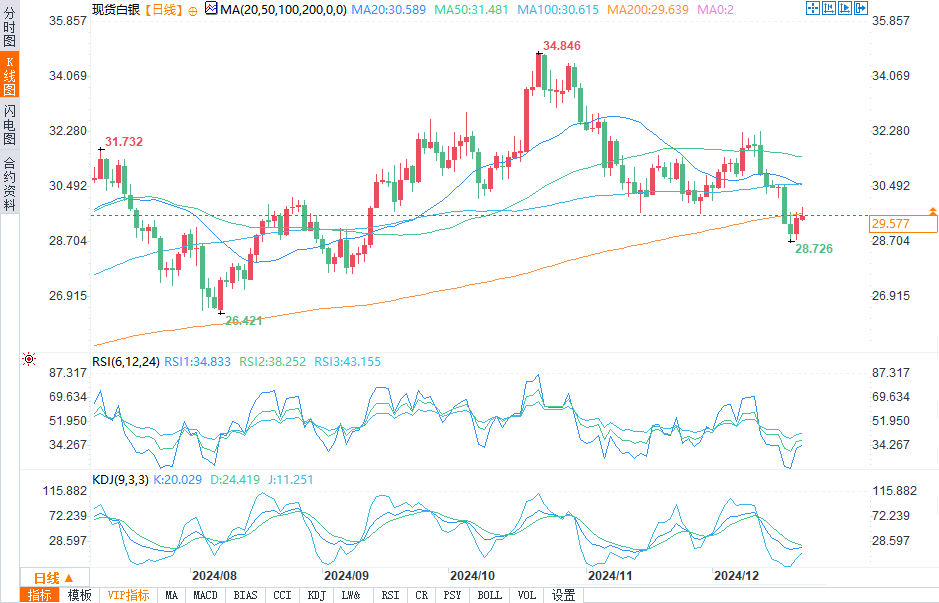Image resolution: width=939 pixels, height=603 pixels.
Task: Click the orange circle icon beside 日线 title
Action: pos(193,11)
